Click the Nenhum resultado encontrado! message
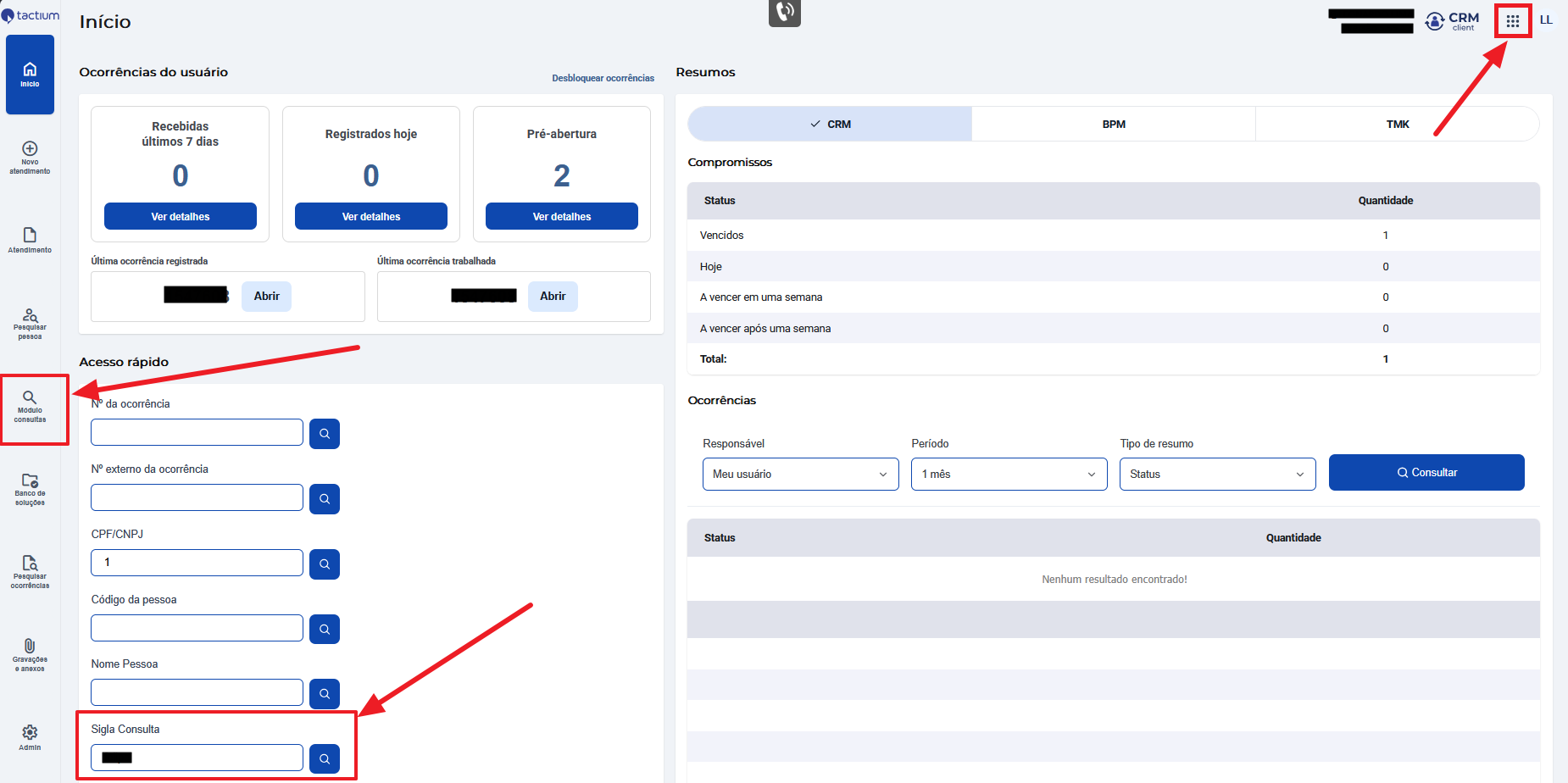1568x783 pixels. coord(1115,580)
